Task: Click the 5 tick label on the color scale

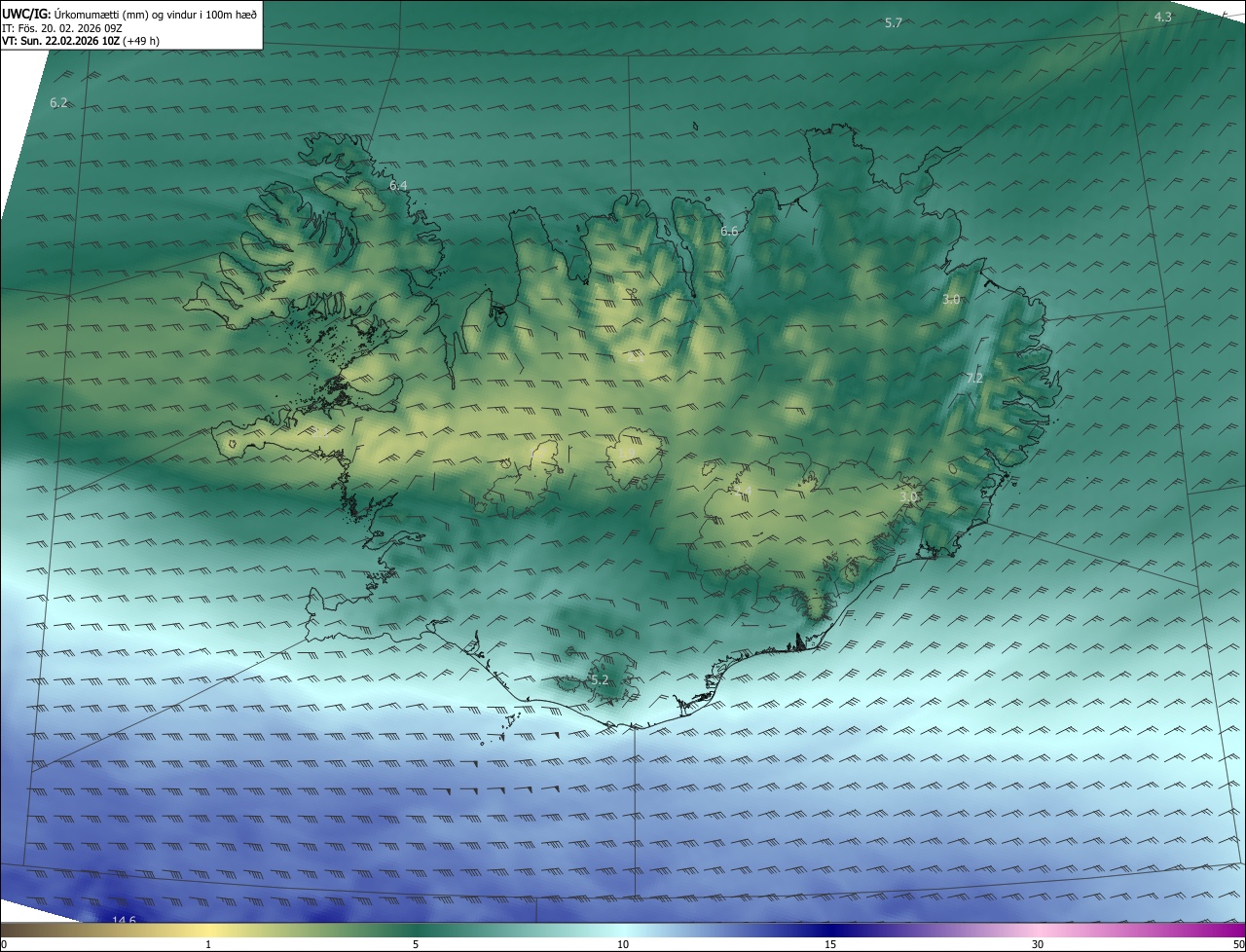Action: coord(416,944)
